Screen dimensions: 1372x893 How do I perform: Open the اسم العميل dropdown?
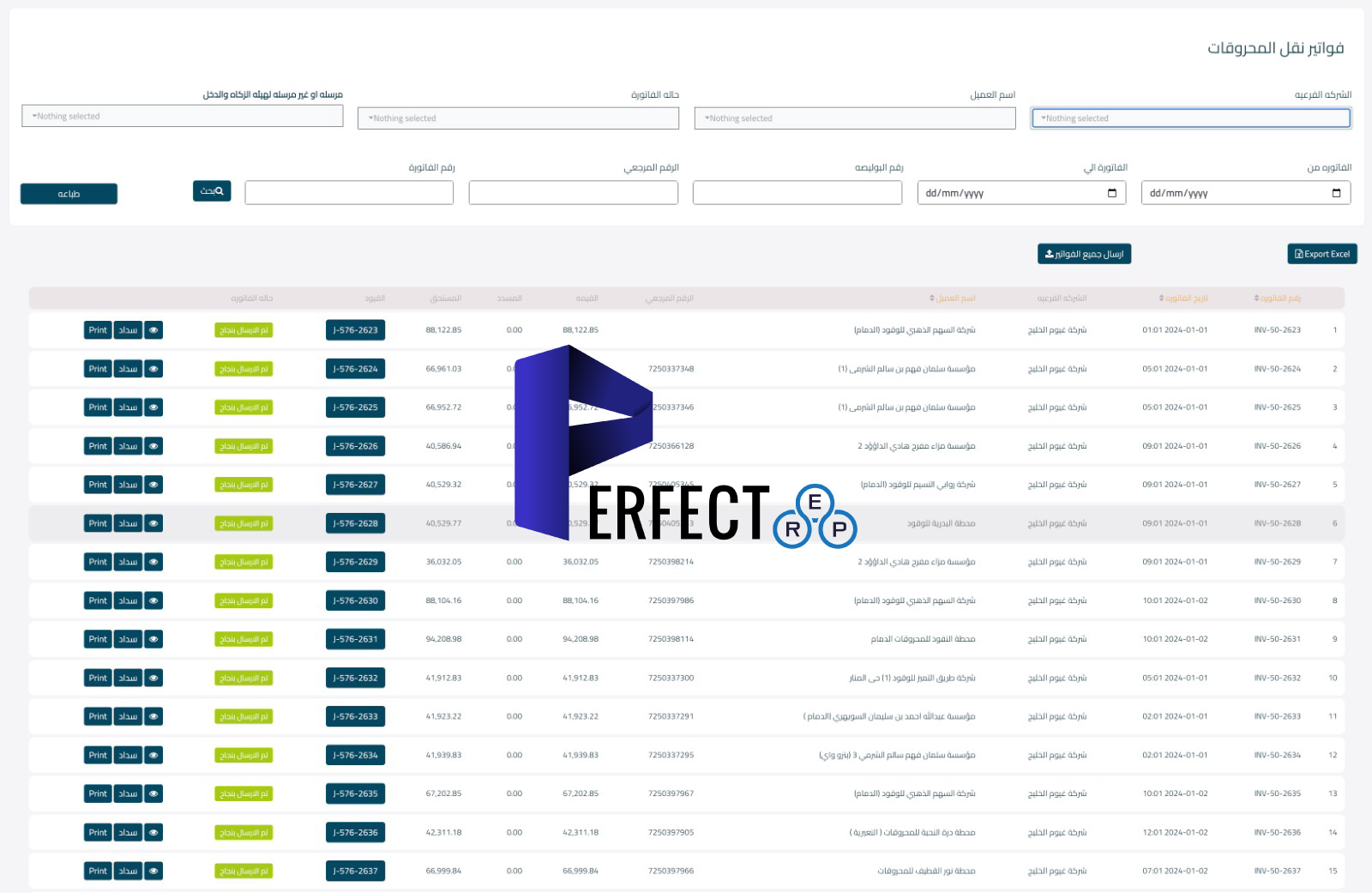[855, 118]
